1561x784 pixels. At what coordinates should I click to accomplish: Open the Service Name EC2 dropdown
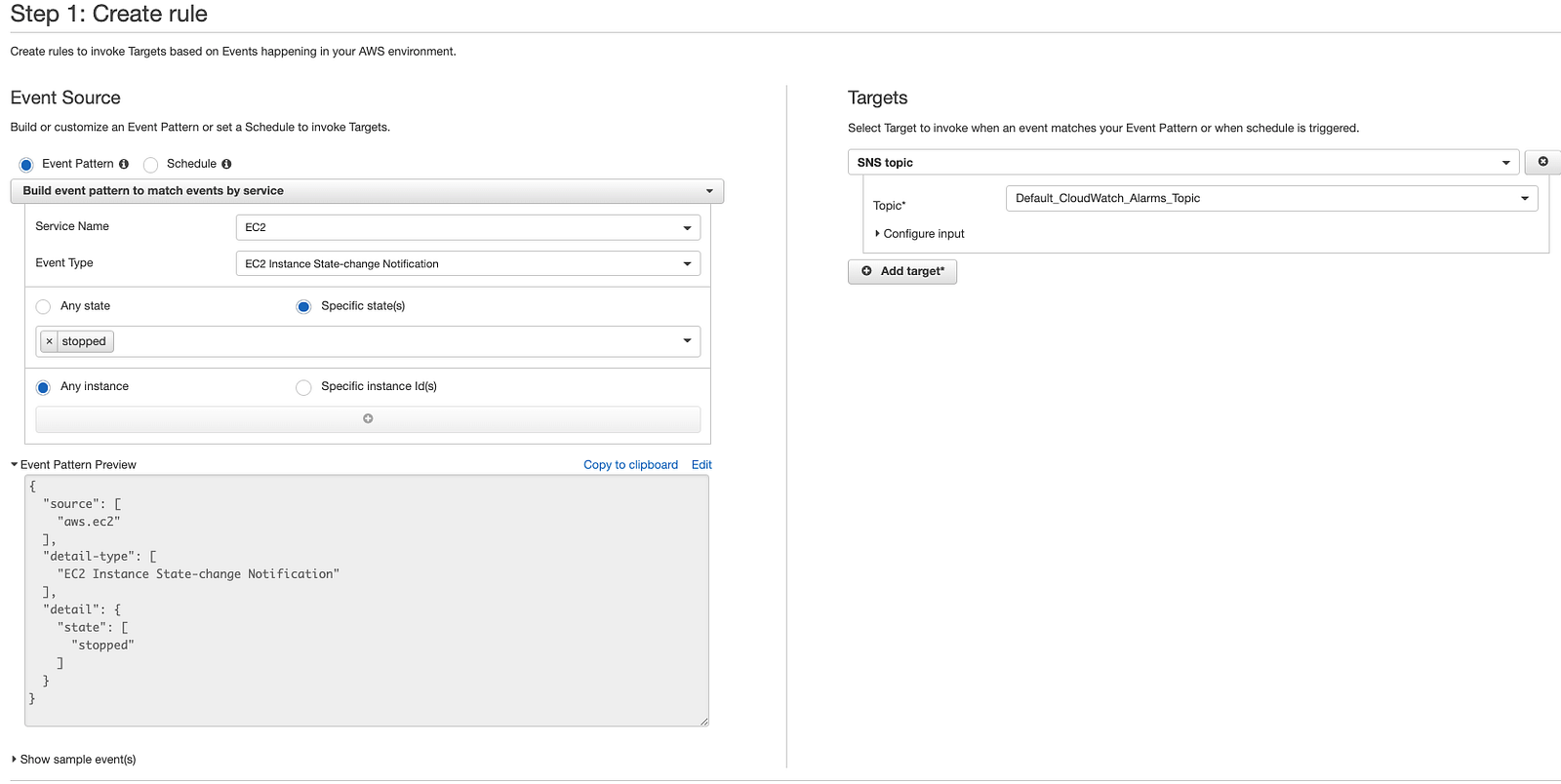click(x=467, y=227)
